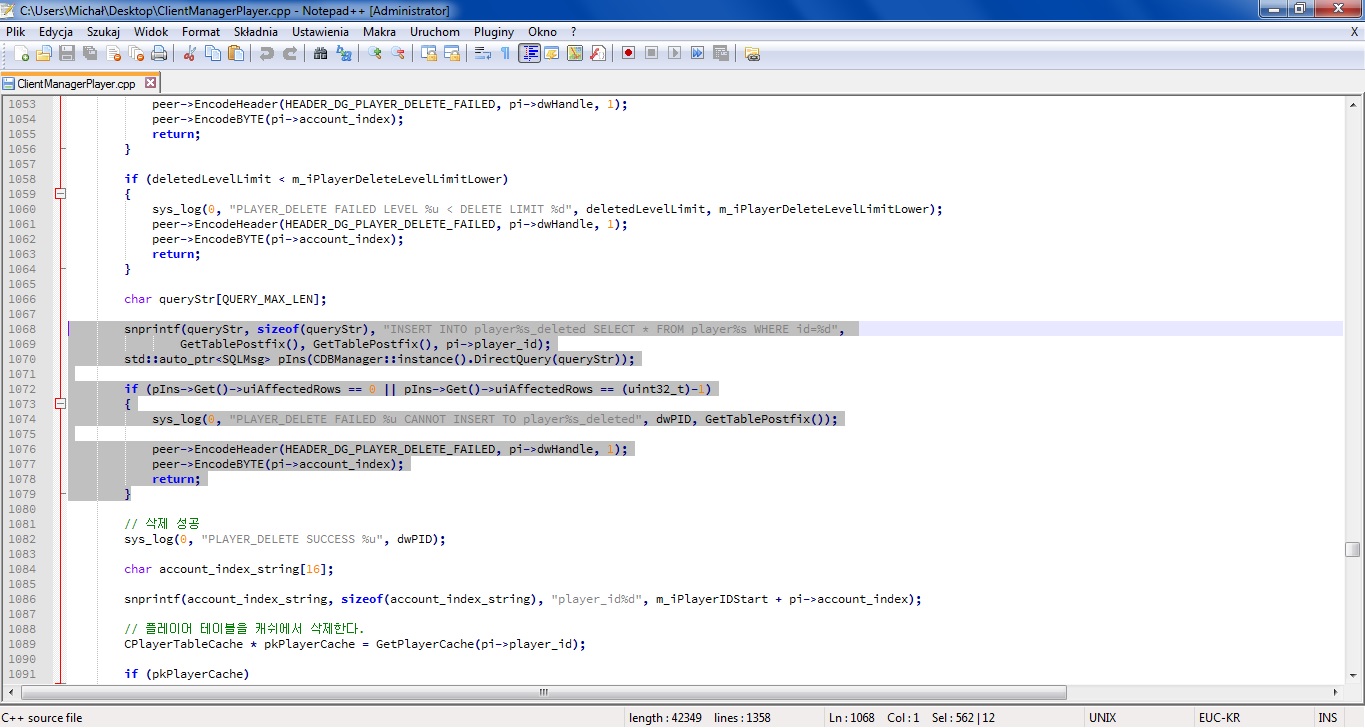
Task: Click the last toolbar plugin icon
Action: 752,53
